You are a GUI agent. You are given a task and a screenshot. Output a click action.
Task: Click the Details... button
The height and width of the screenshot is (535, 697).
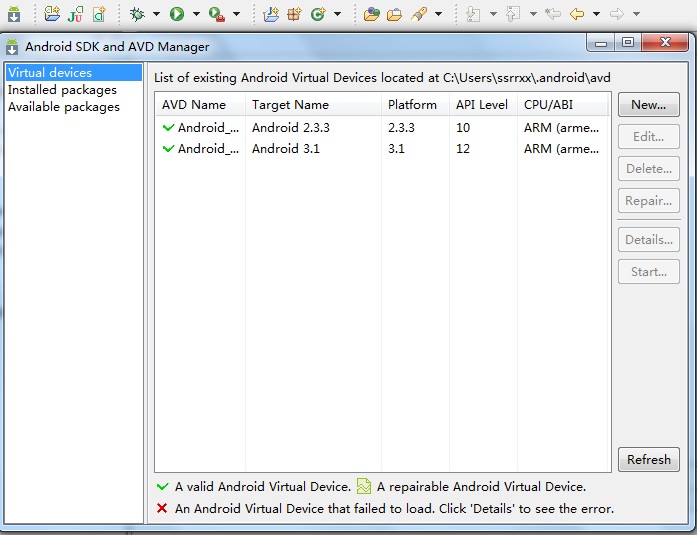(x=649, y=240)
